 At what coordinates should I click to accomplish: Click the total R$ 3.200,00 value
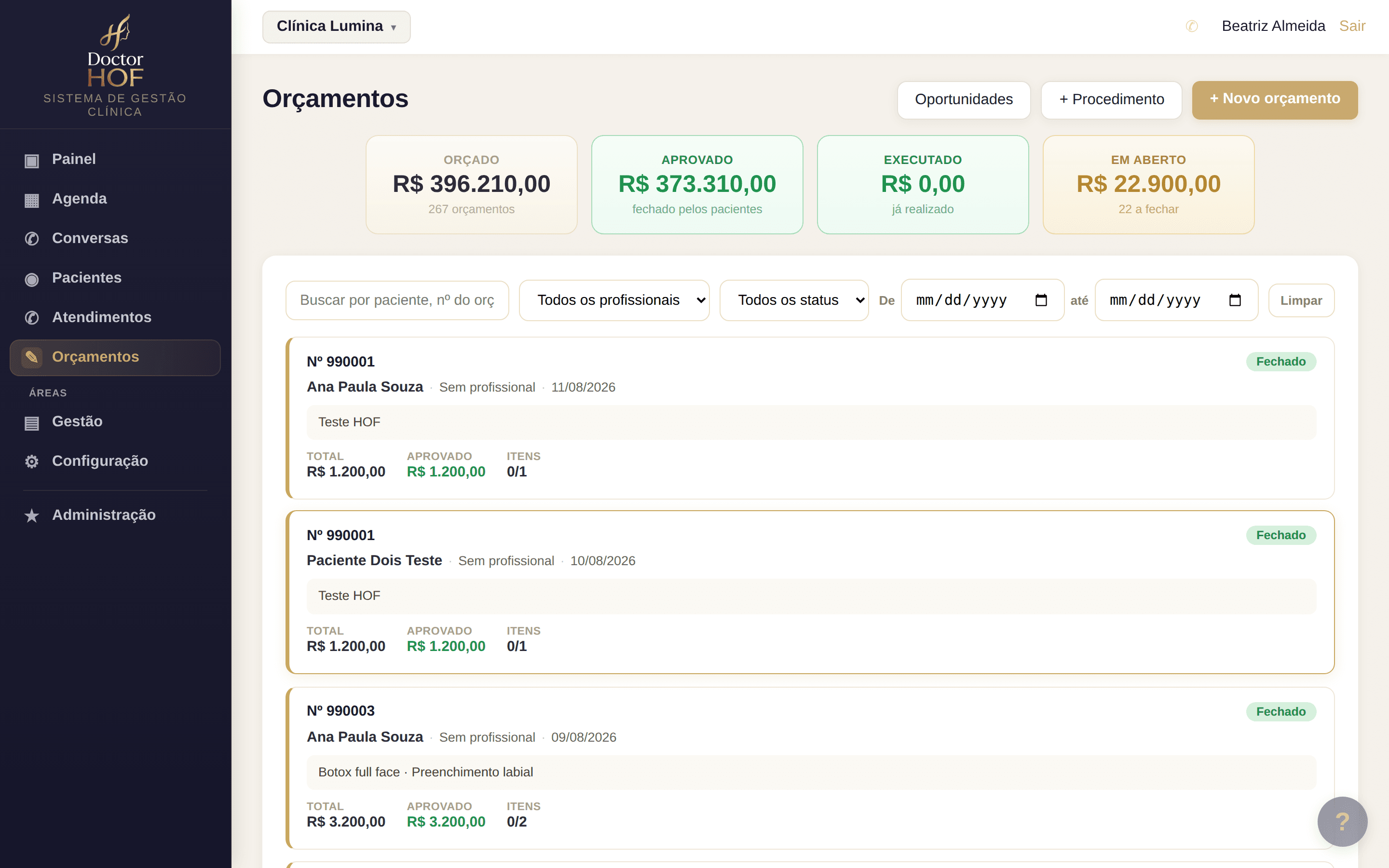[x=345, y=822]
